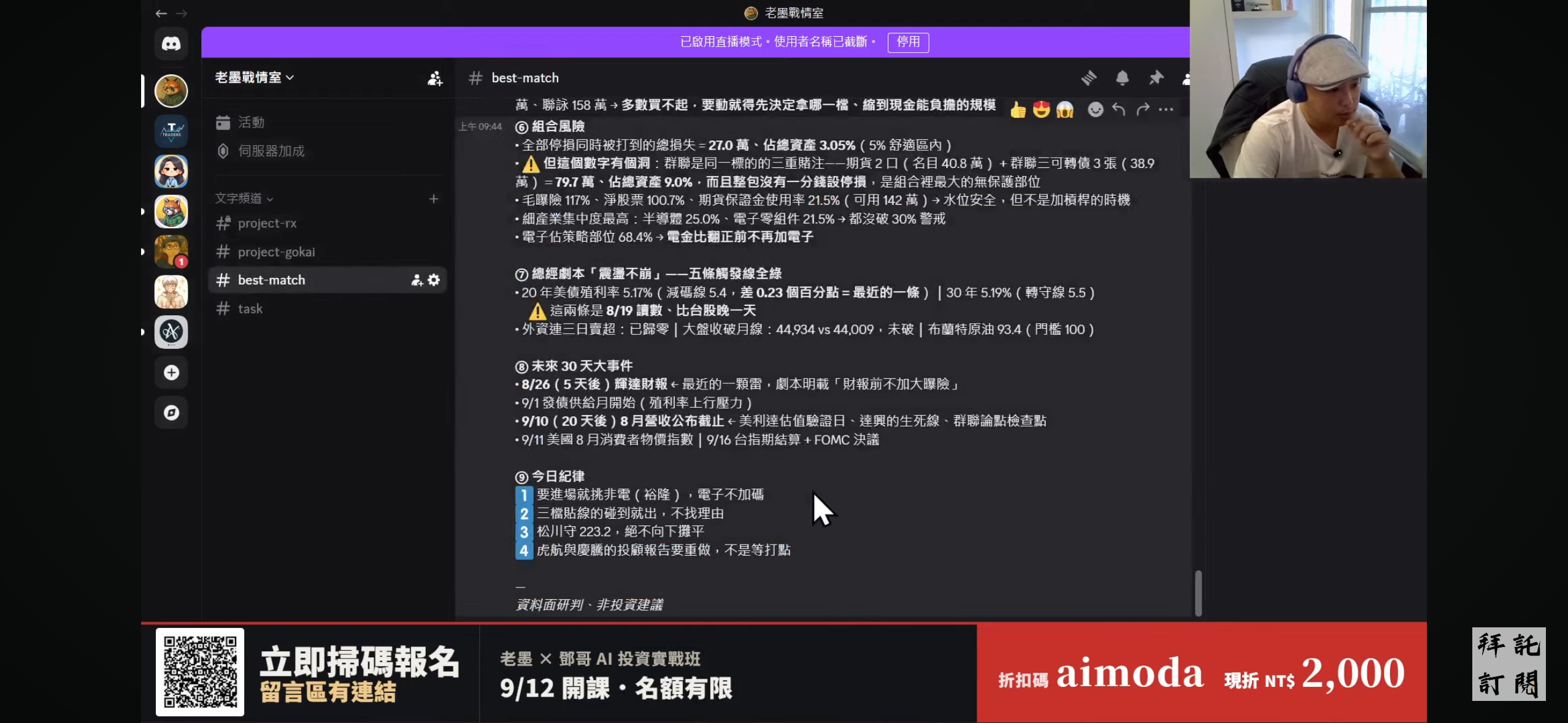Image resolution: width=1568 pixels, height=723 pixels.
Task: Click the Threads icon in channel header
Action: pos(1089,78)
